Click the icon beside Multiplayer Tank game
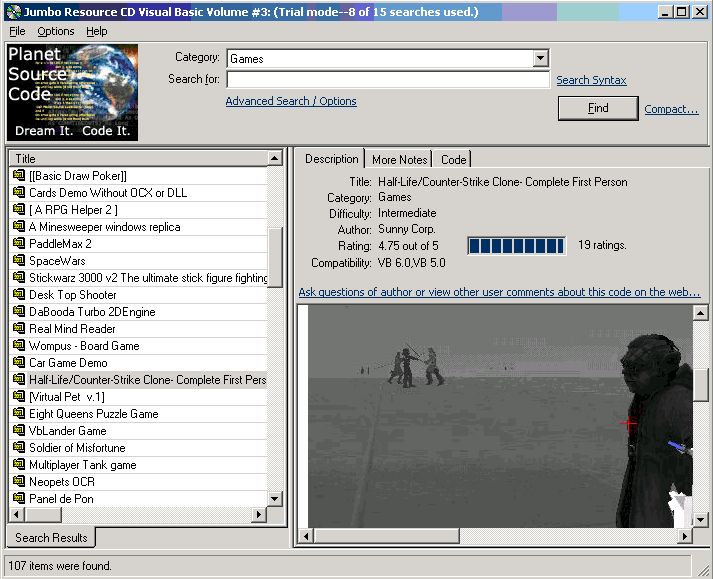The width and height of the screenshot is (713, 579). [19, 464]
